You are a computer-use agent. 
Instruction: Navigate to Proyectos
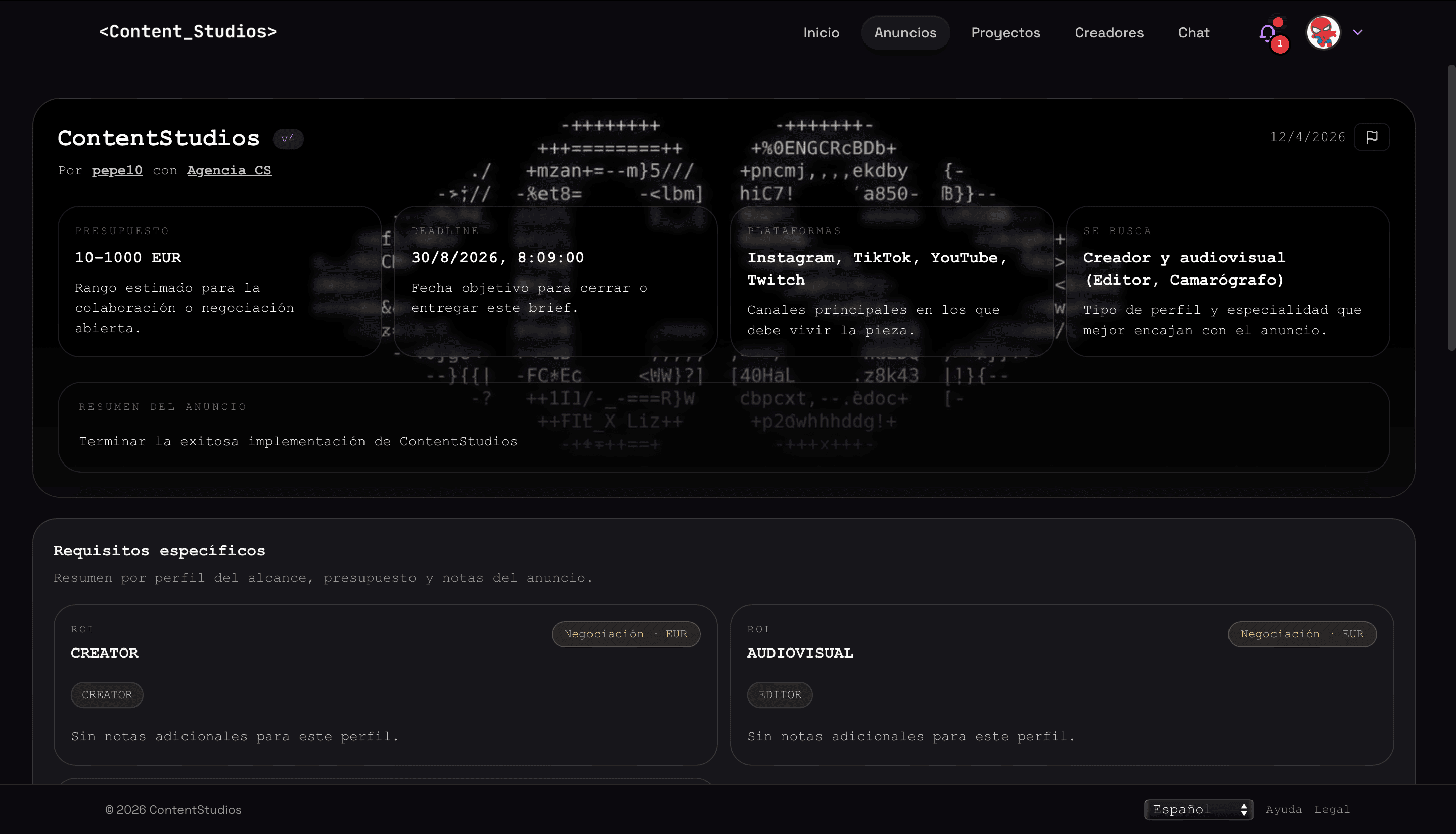click(1006, 33)
